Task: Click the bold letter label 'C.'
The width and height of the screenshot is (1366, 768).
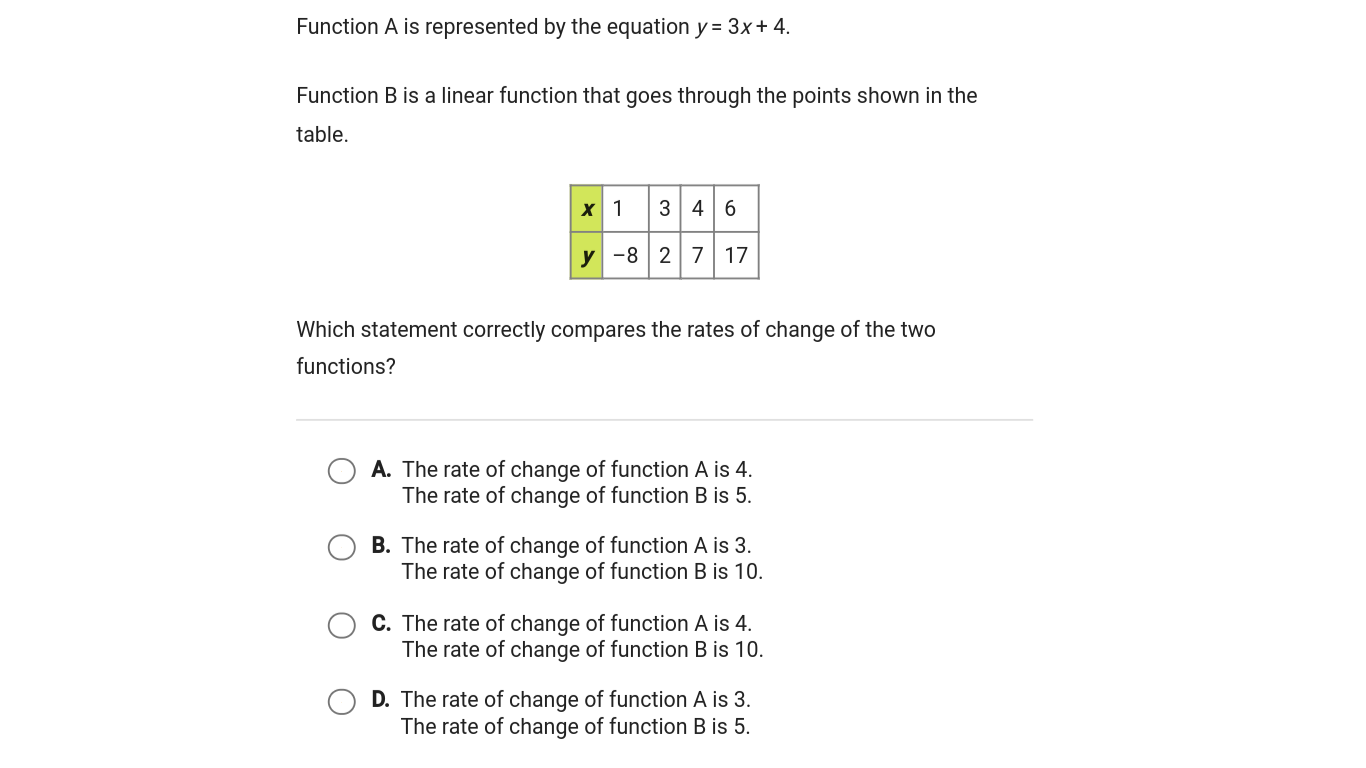Action: click(x=381, y=623)
